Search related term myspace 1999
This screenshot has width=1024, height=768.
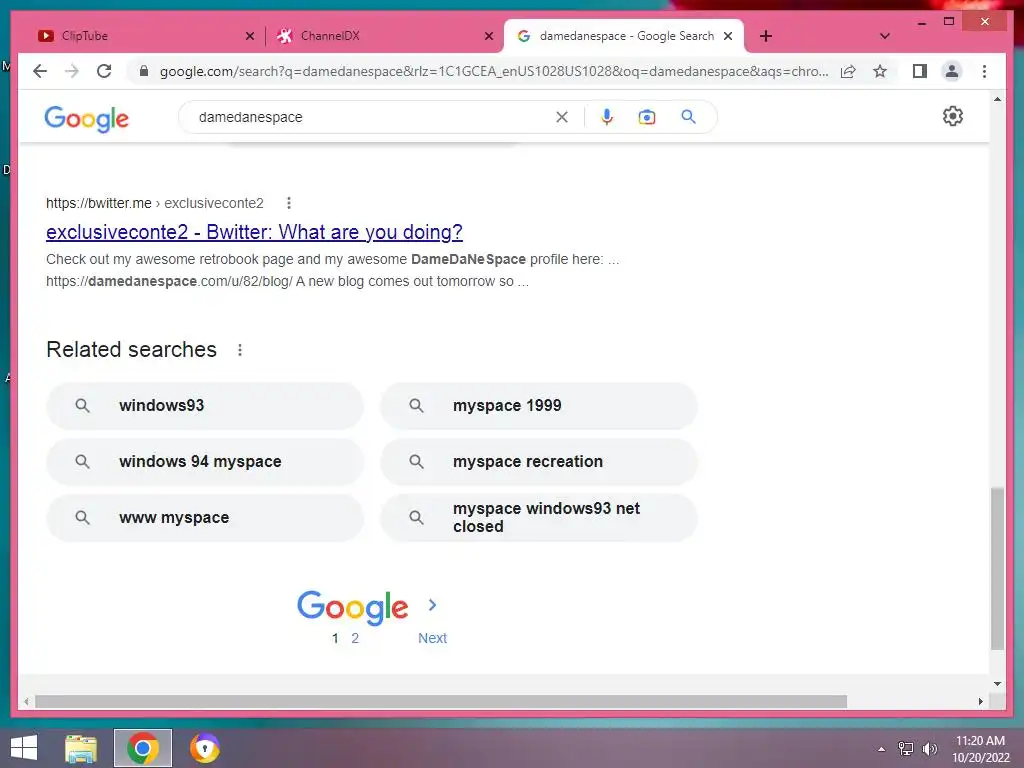[x=539, y=406]
